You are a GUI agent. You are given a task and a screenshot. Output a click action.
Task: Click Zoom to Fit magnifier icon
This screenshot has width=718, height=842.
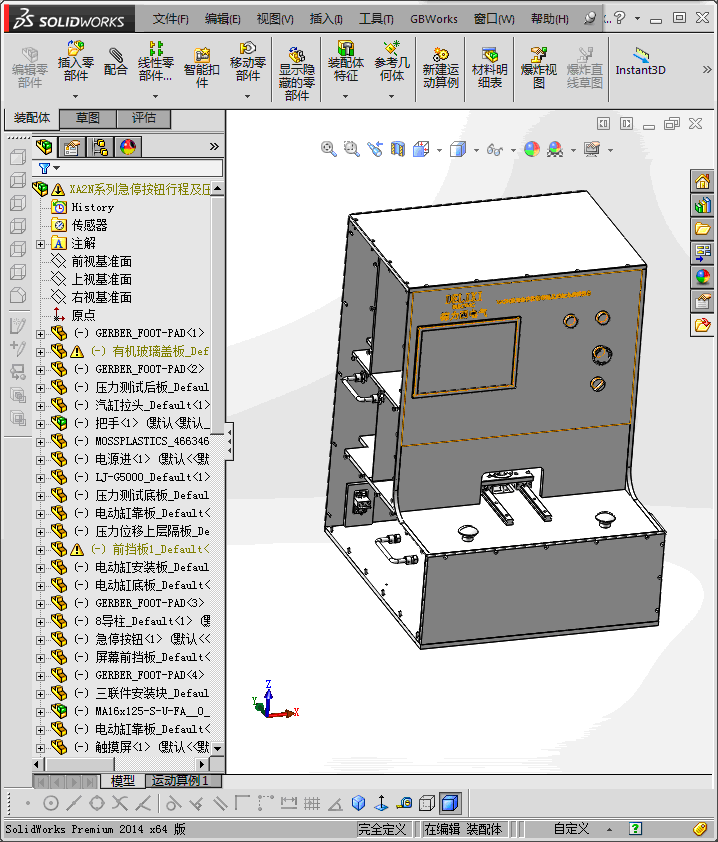(328, 149)
